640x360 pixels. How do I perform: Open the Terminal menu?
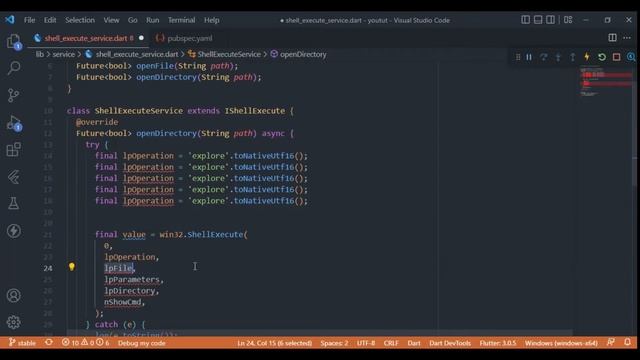(x=181, y=20)
